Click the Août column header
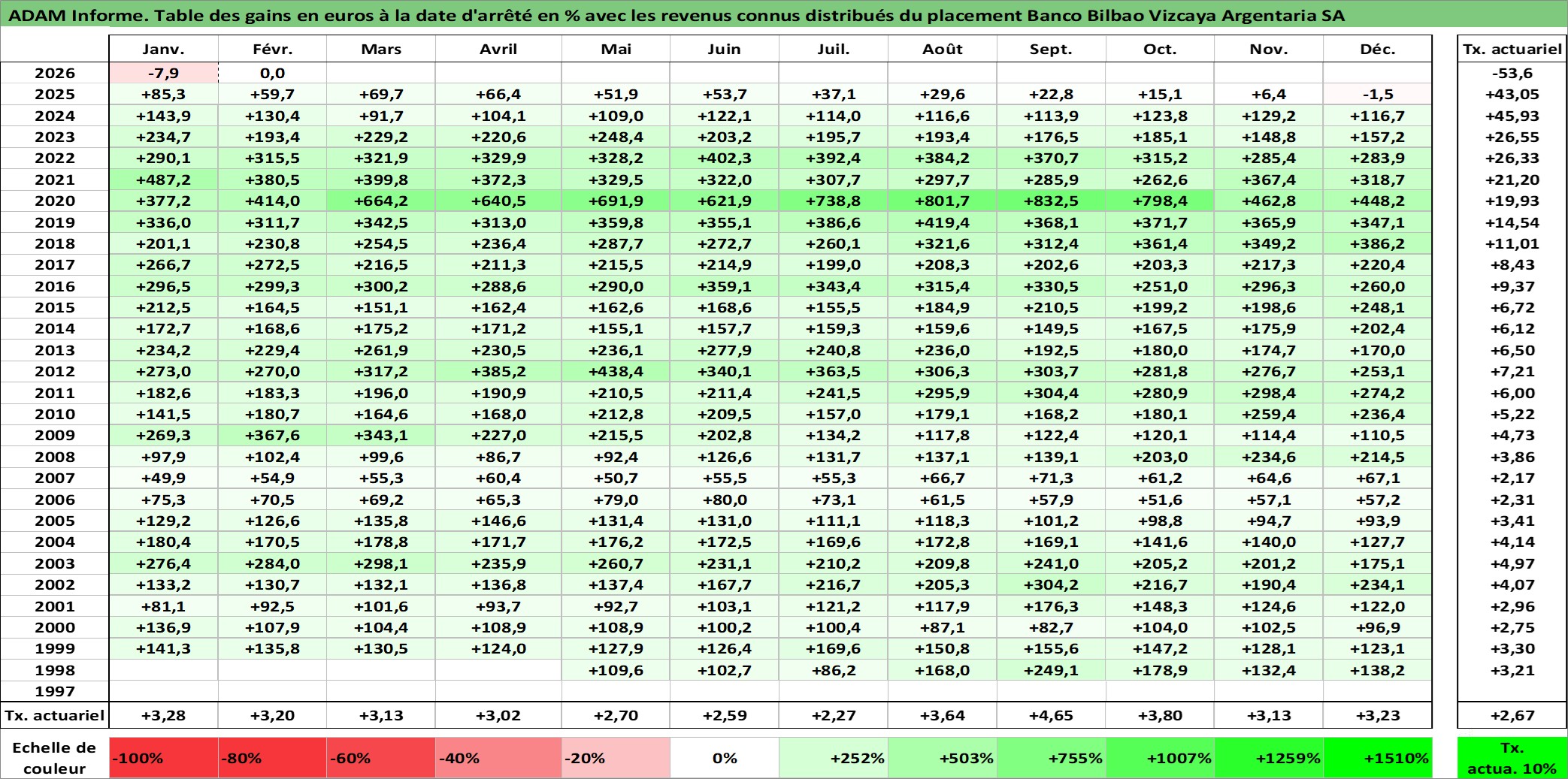The width and height of the screenshot is (1568, 779). point(943,49)
